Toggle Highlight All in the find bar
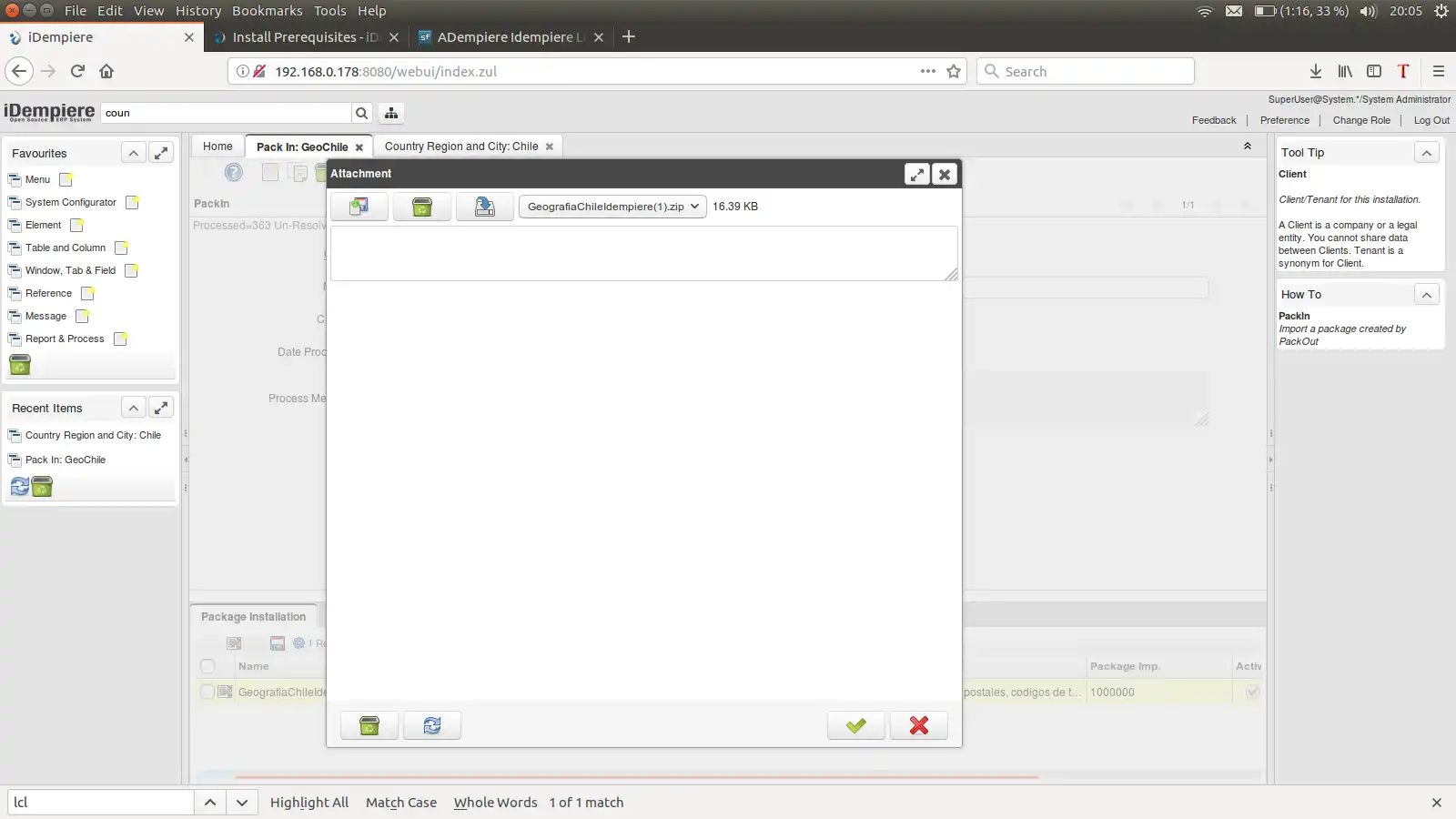 coord(309,803)
